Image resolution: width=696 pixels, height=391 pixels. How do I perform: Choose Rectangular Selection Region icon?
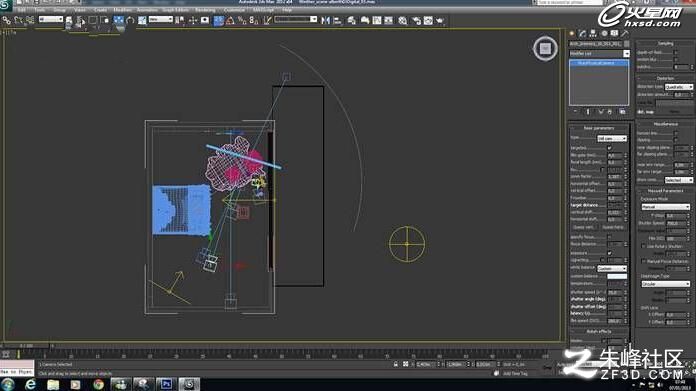92,20
